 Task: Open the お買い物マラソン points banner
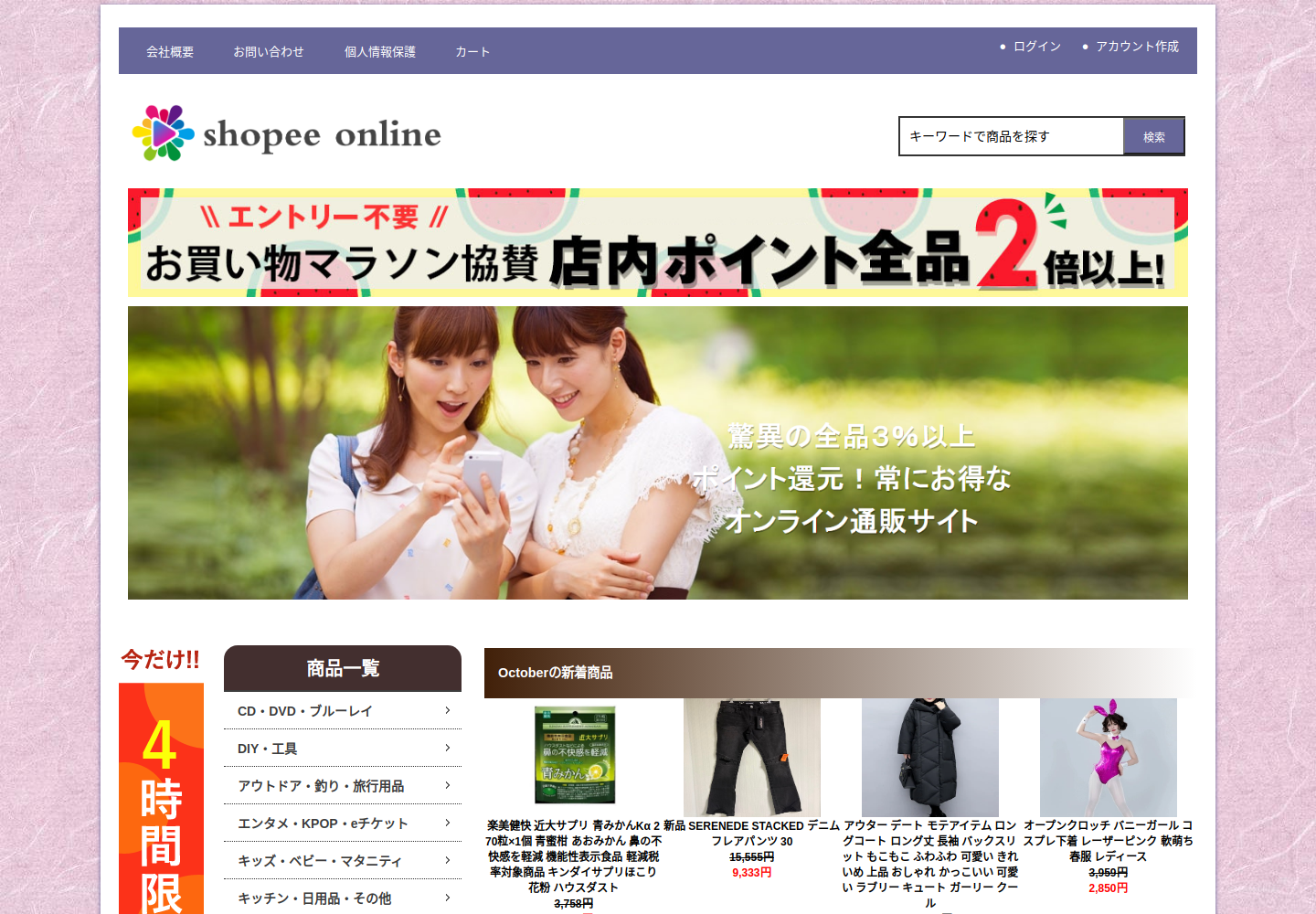pyautogui.click(x=658, y=243)
